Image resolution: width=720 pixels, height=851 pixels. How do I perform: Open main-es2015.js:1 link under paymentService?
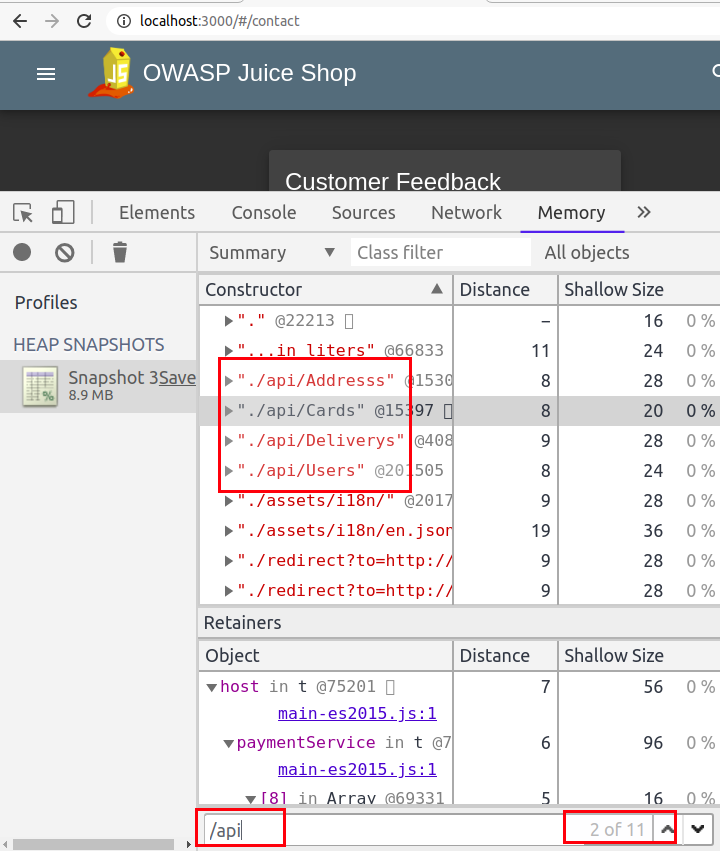click(357, 769)
